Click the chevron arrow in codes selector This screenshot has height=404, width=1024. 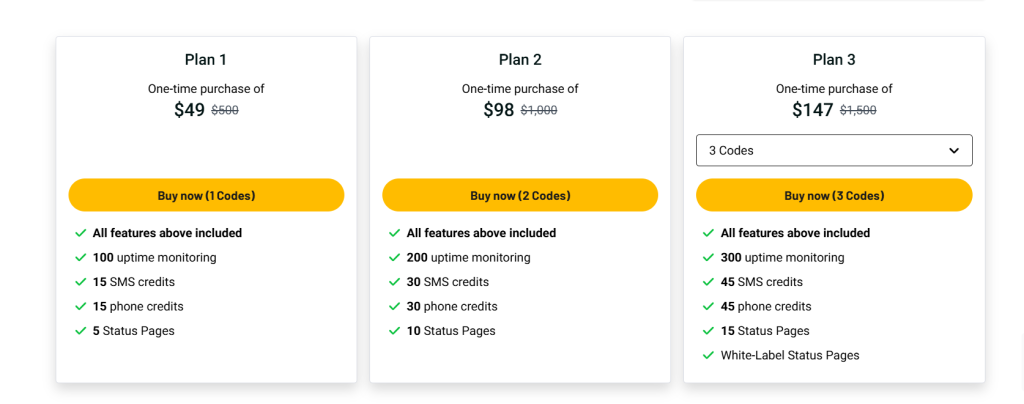click(x=953, y=150)
